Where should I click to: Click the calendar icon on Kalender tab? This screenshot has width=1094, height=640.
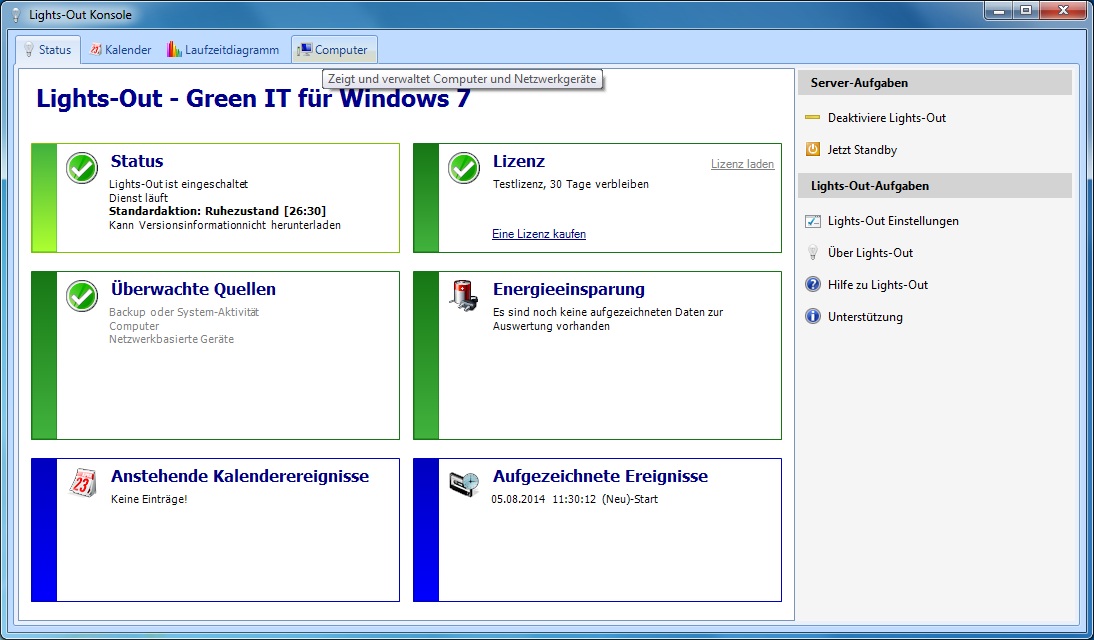[96, 50]
